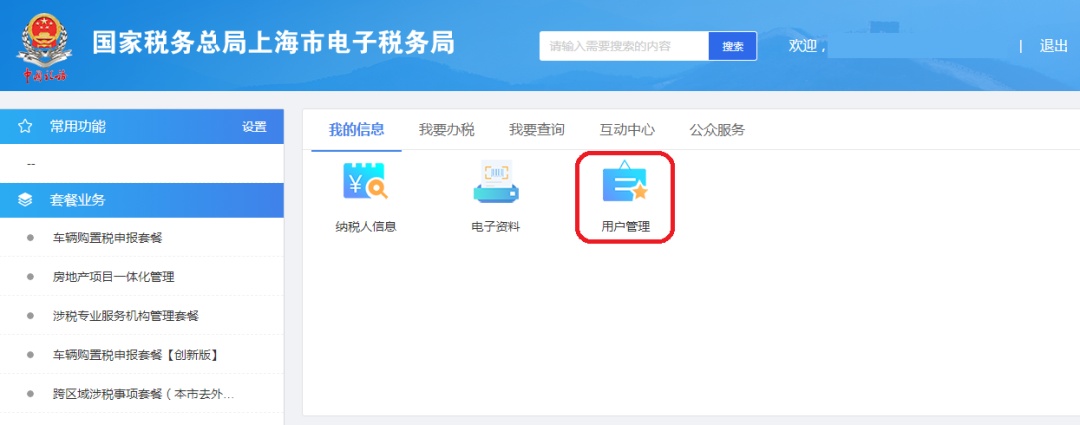Image resolution: width=1080 pixels, height=425 pixels.
Task: Open 房地产项目一体化管理 in the sidebar
Action: point(114,277)
